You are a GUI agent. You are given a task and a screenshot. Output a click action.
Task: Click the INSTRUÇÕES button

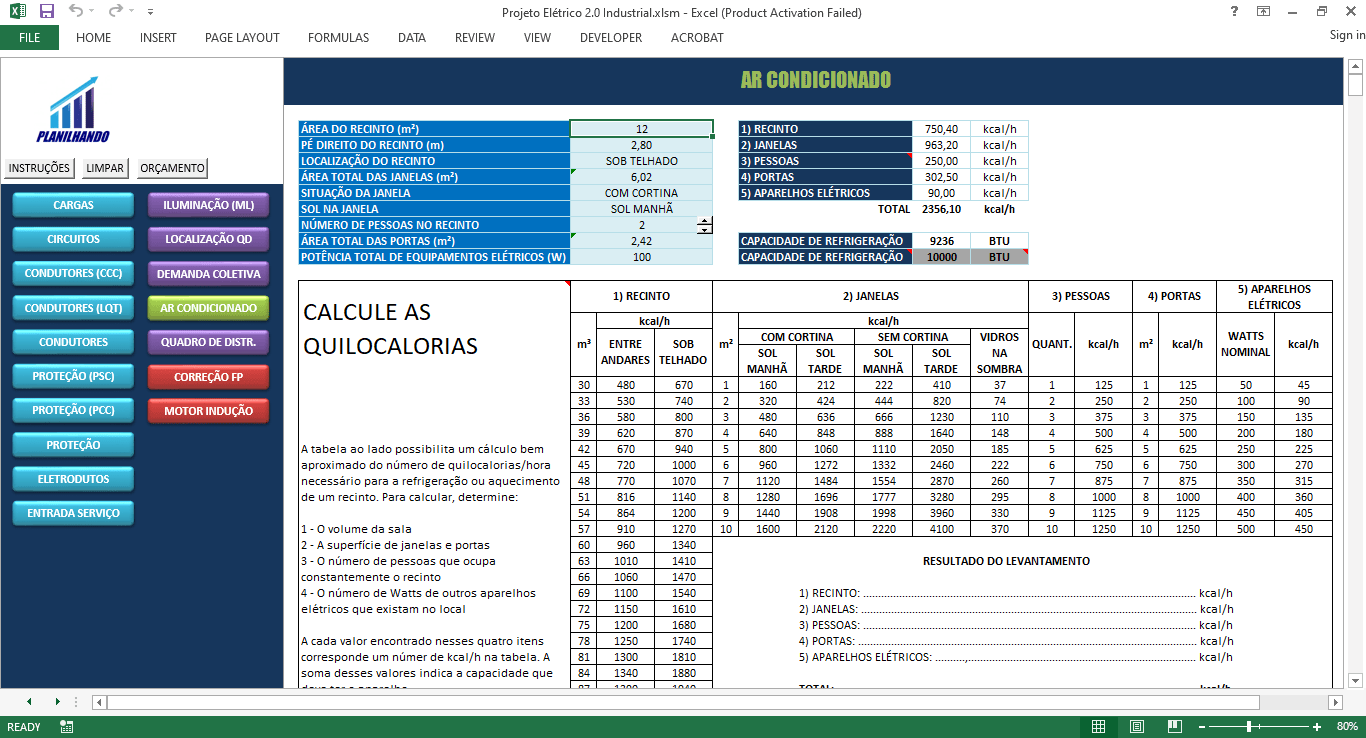coord(40,168)
